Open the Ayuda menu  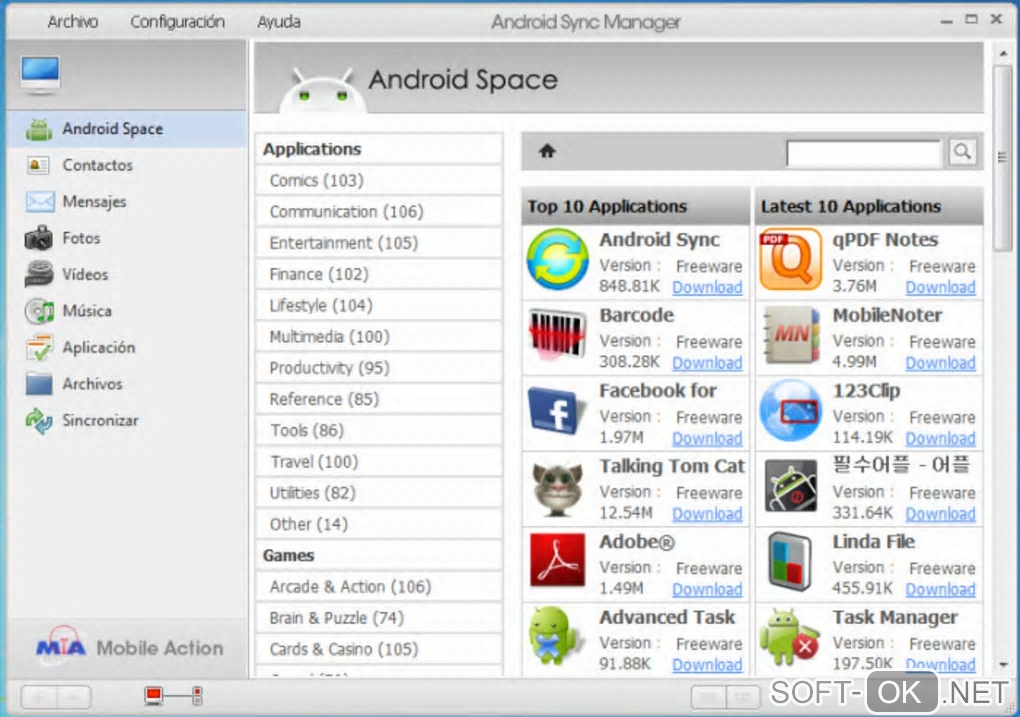(278, 22)
